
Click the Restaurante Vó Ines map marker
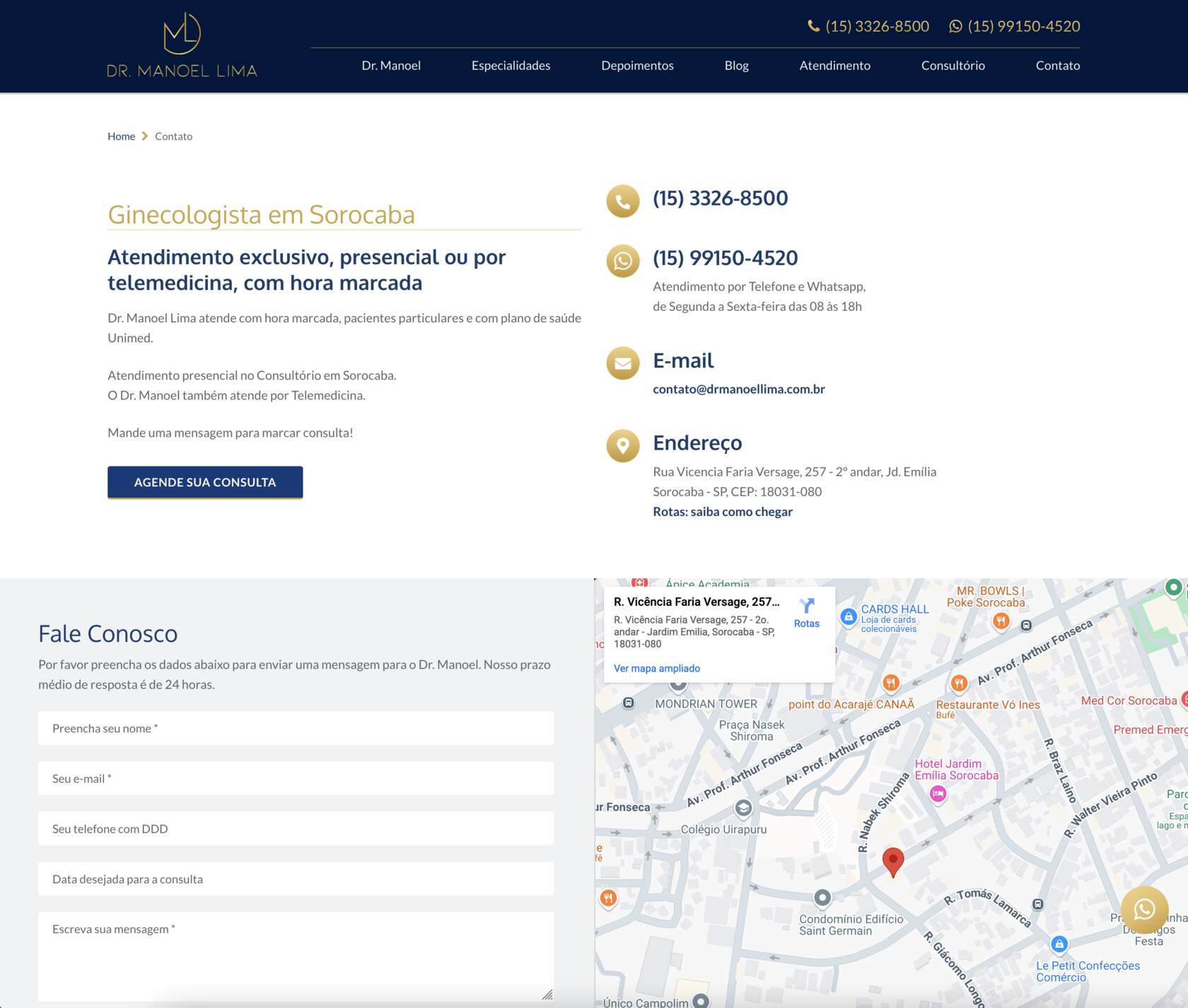(x=959, y=683)
